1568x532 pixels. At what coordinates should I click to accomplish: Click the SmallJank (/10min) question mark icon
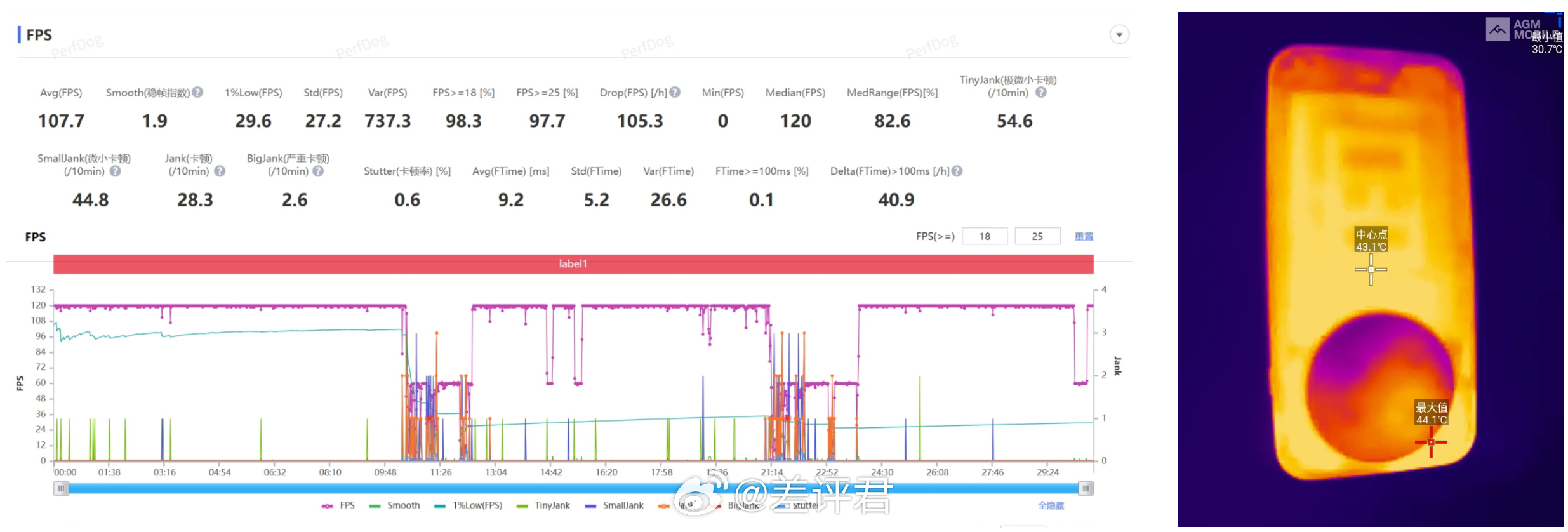(x=115, y=171)
